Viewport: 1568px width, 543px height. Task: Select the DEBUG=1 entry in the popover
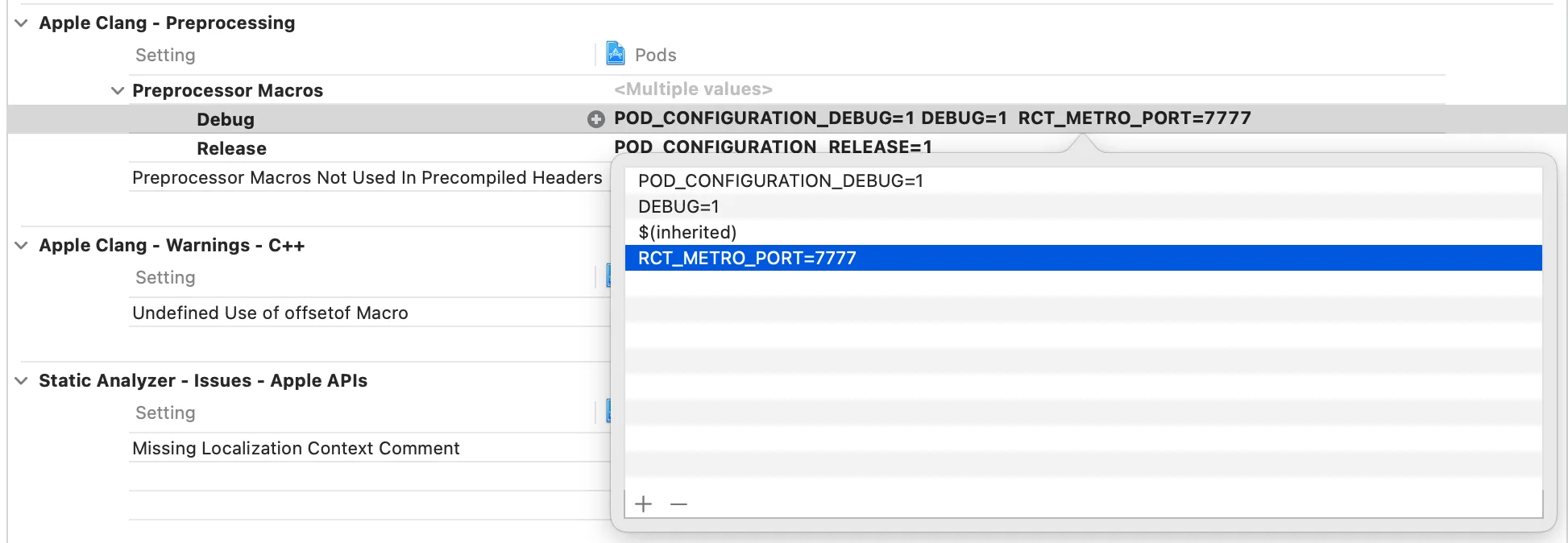(678, 206)
